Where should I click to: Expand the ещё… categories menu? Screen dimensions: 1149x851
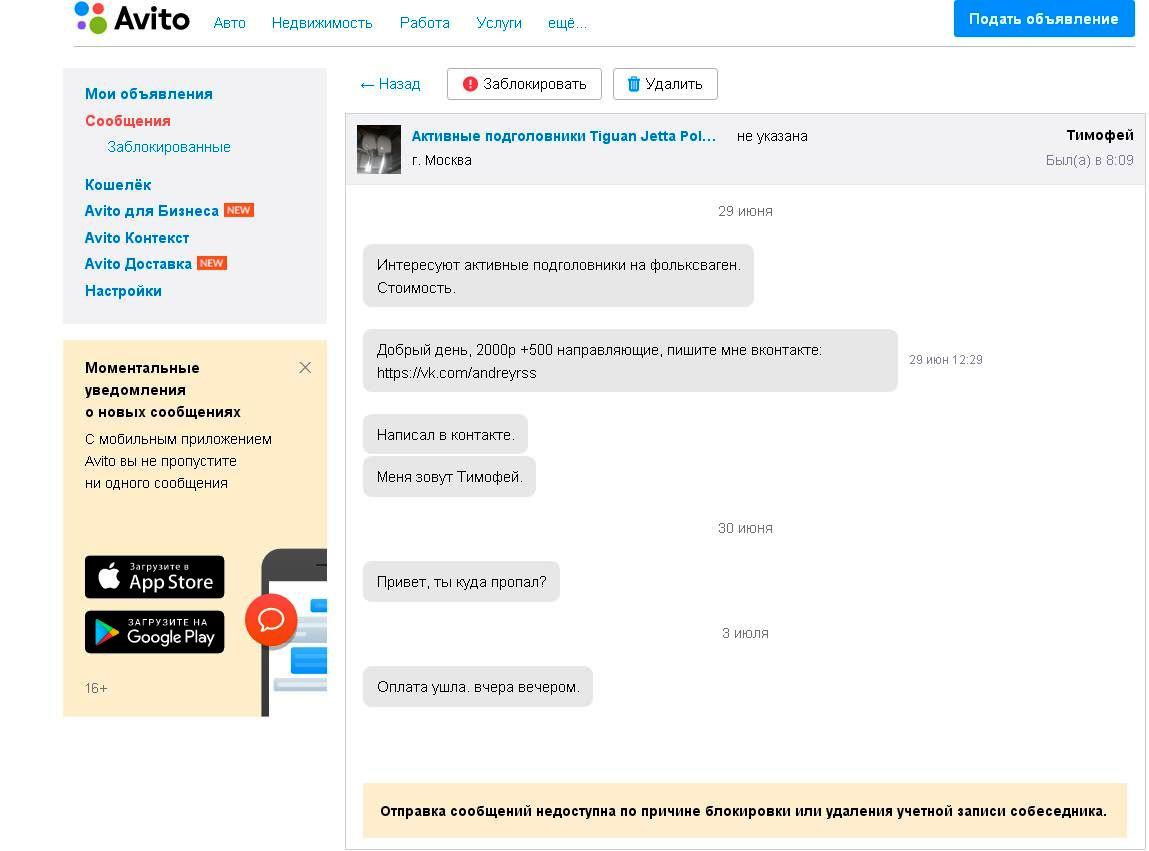567,23
